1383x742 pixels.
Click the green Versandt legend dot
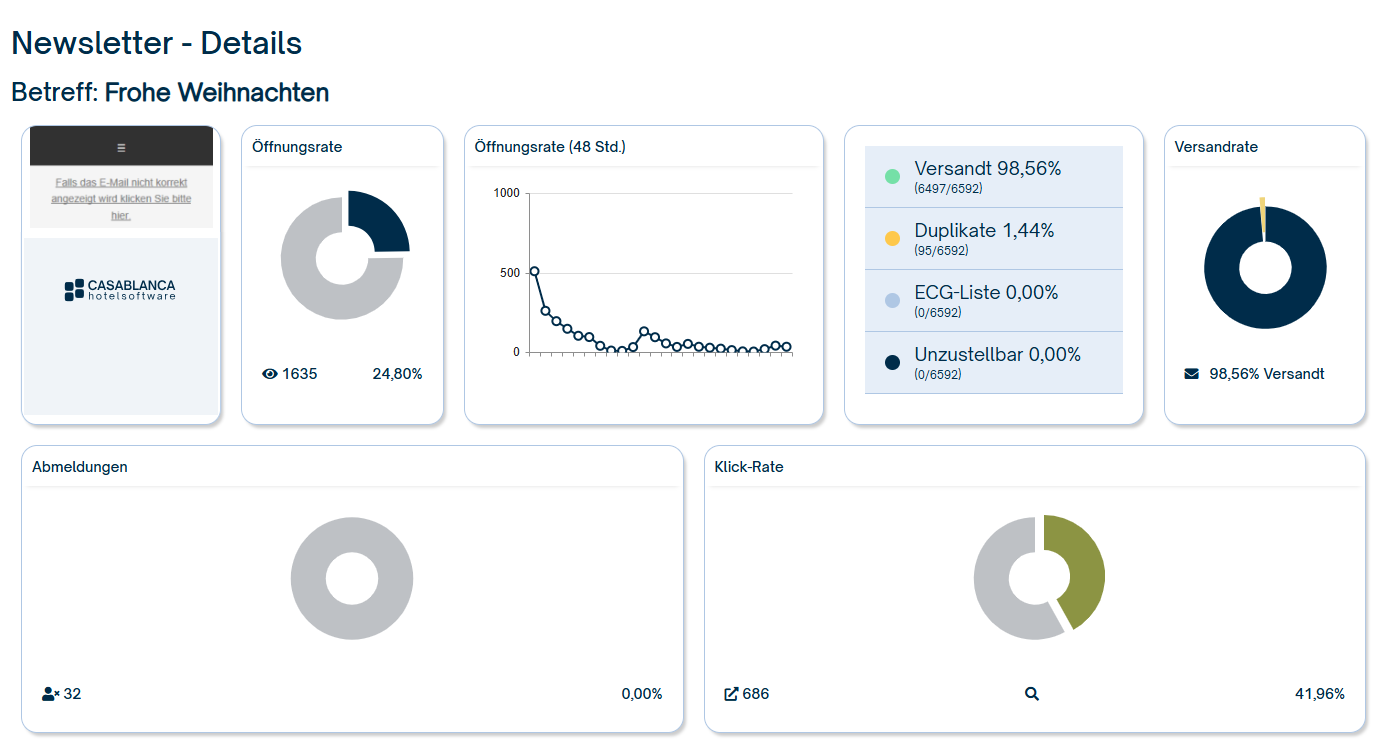coord(892,177)
